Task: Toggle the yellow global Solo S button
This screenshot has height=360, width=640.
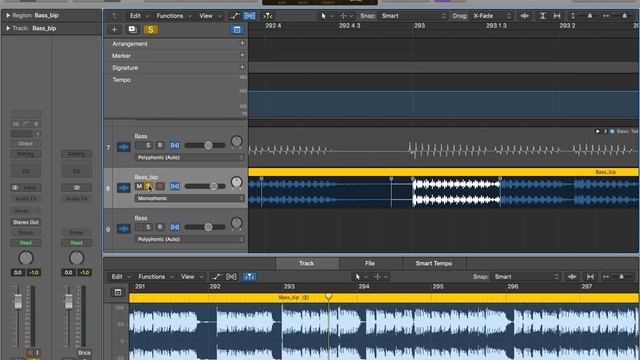Action: tap(151, 29)
